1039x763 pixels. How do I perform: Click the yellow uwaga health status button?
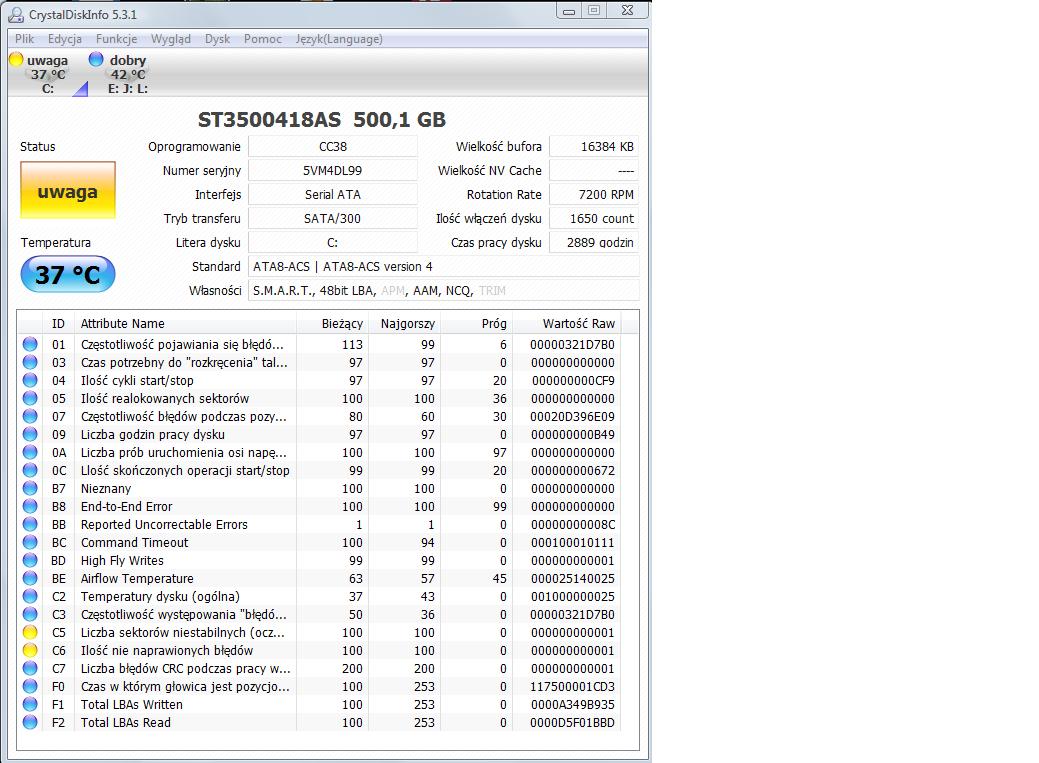coord(68,190)
